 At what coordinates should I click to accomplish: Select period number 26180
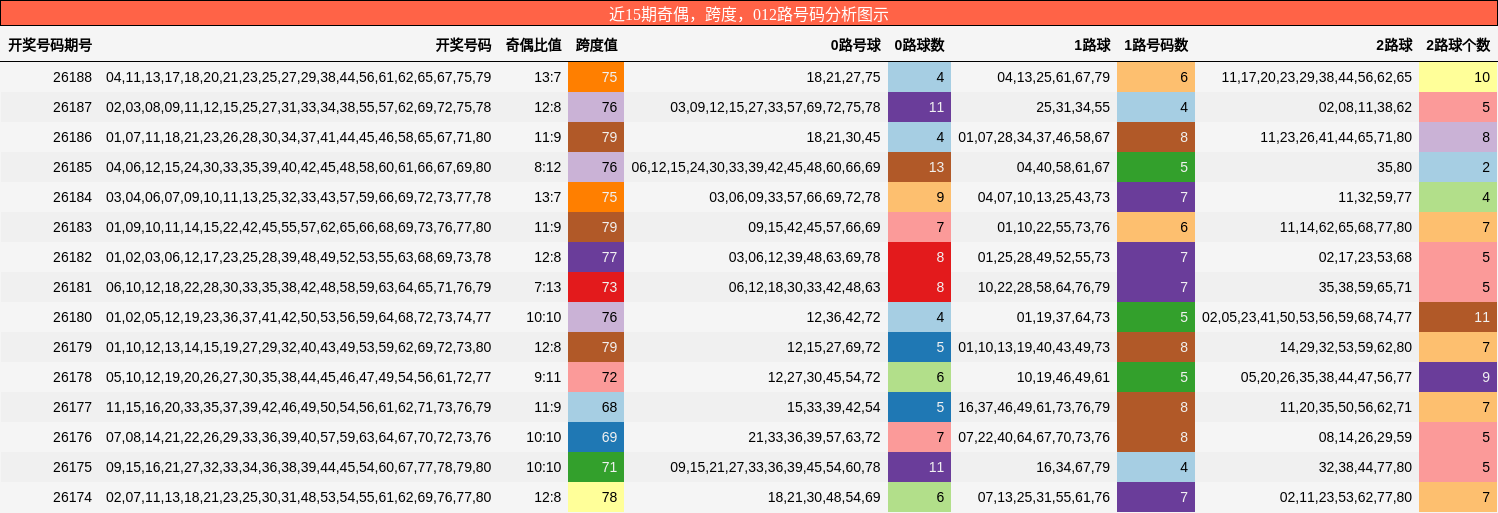coord(72,317)
